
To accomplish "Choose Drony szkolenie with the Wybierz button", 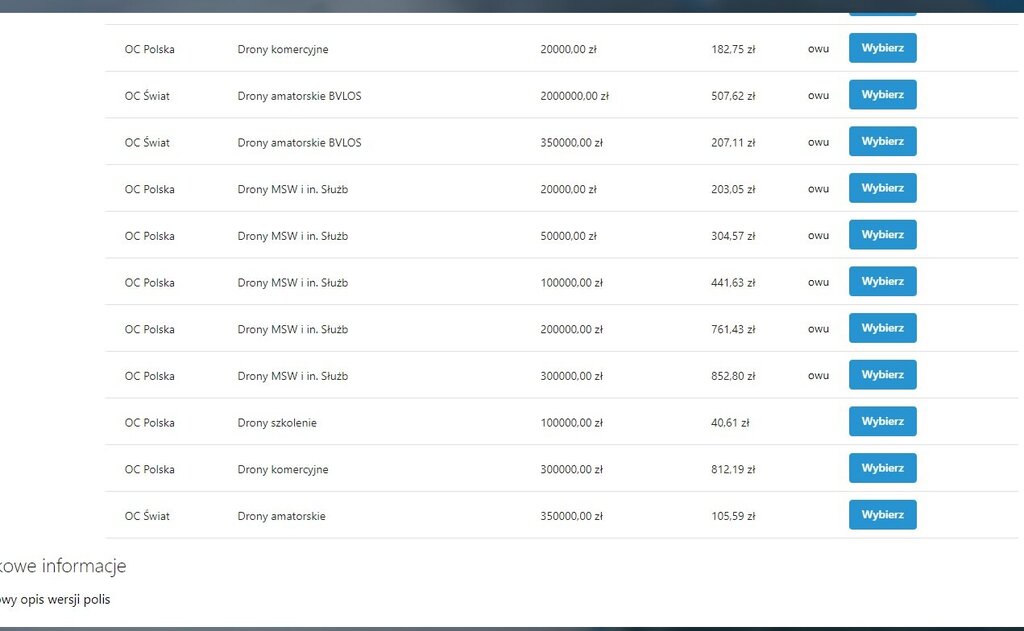I will tap(882, 422).
